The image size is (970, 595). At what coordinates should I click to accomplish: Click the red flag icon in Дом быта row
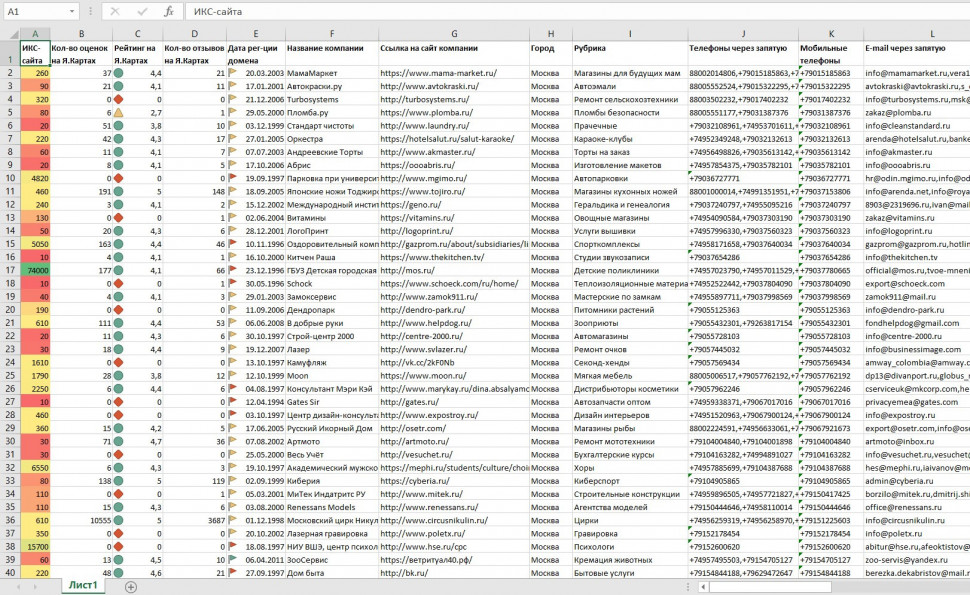coord(233,573)
